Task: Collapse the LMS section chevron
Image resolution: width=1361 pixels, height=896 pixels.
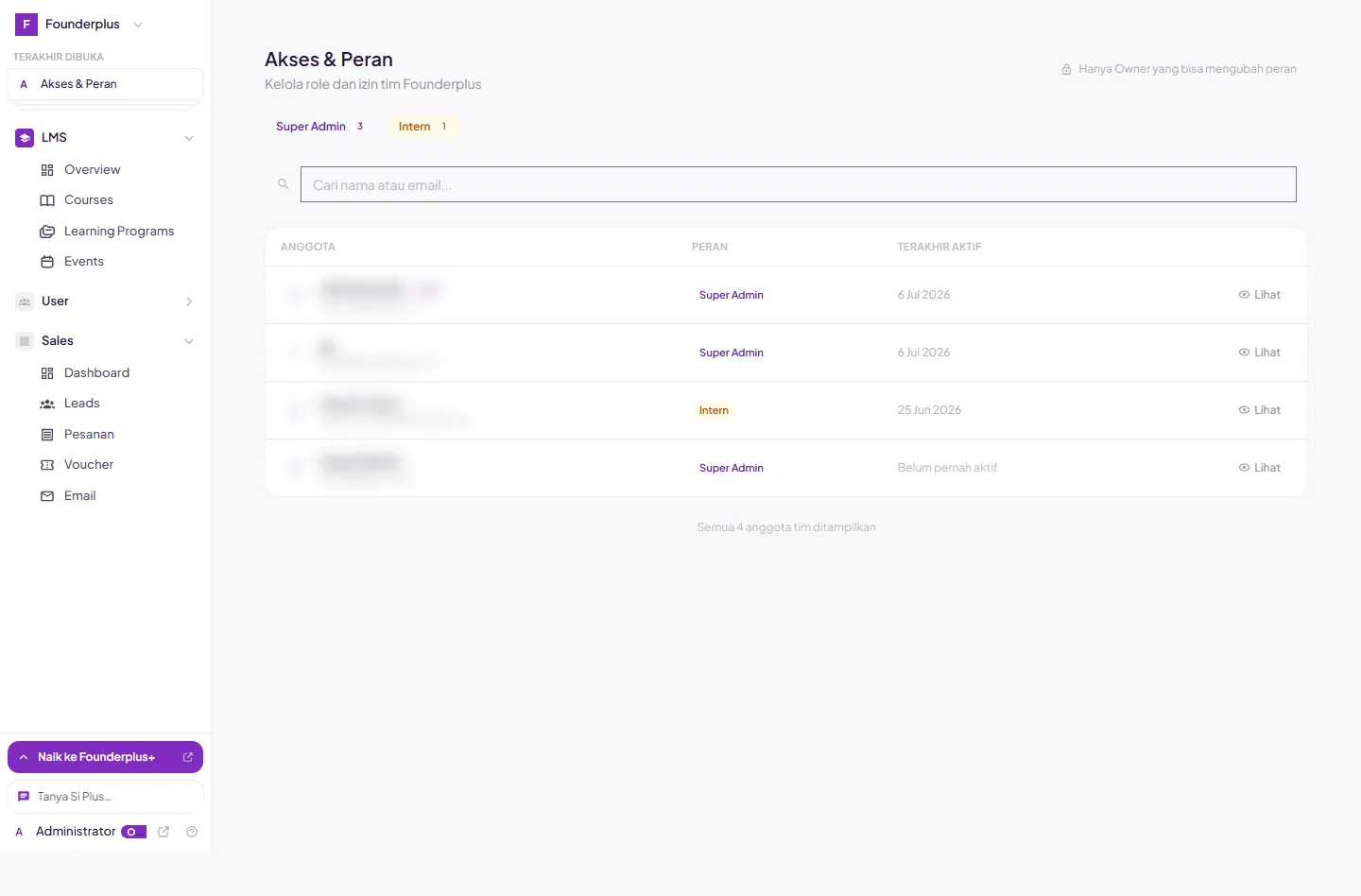Action: pyautogui.click(x=189, y=138)
